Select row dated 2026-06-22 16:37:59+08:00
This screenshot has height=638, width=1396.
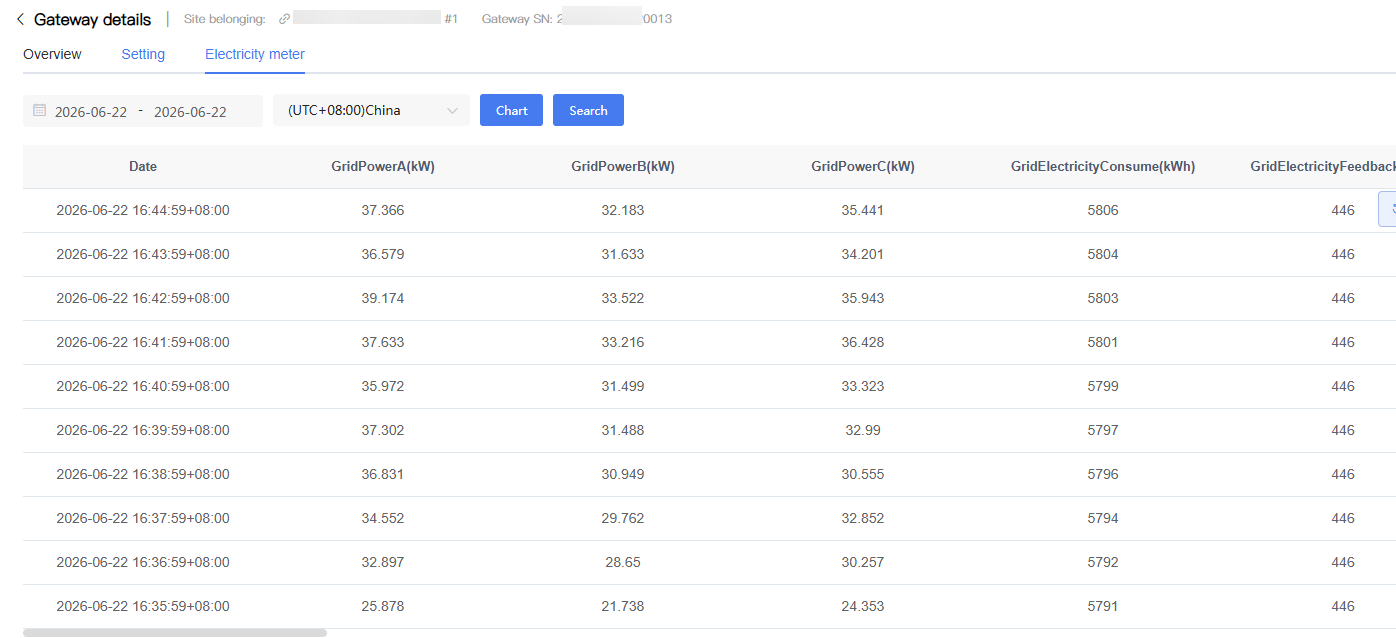coord(709,519)
